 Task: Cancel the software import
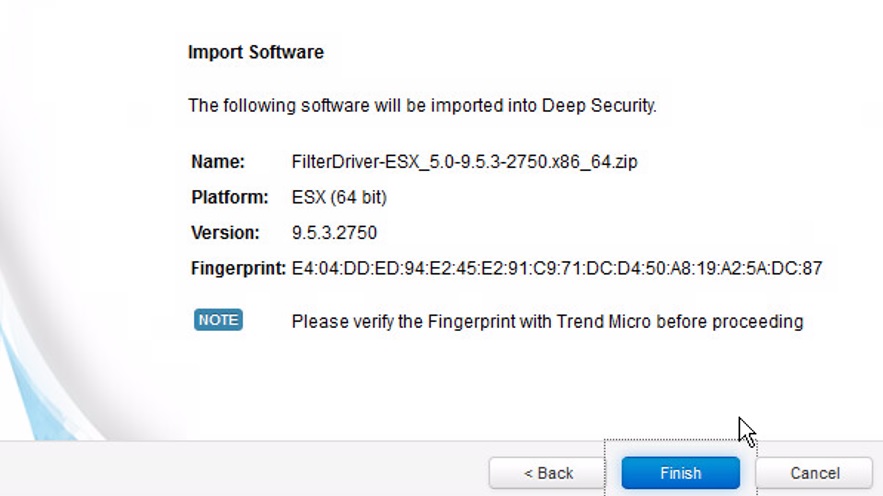814,473
